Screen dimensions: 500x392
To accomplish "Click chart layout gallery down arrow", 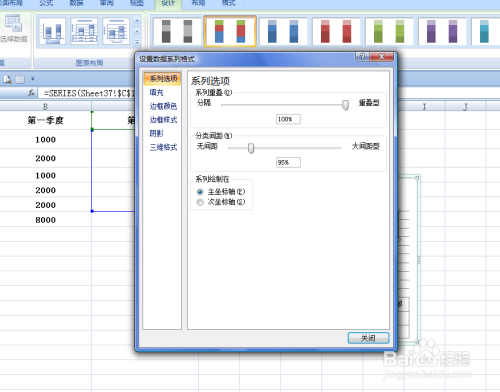I will click(137, 31).
